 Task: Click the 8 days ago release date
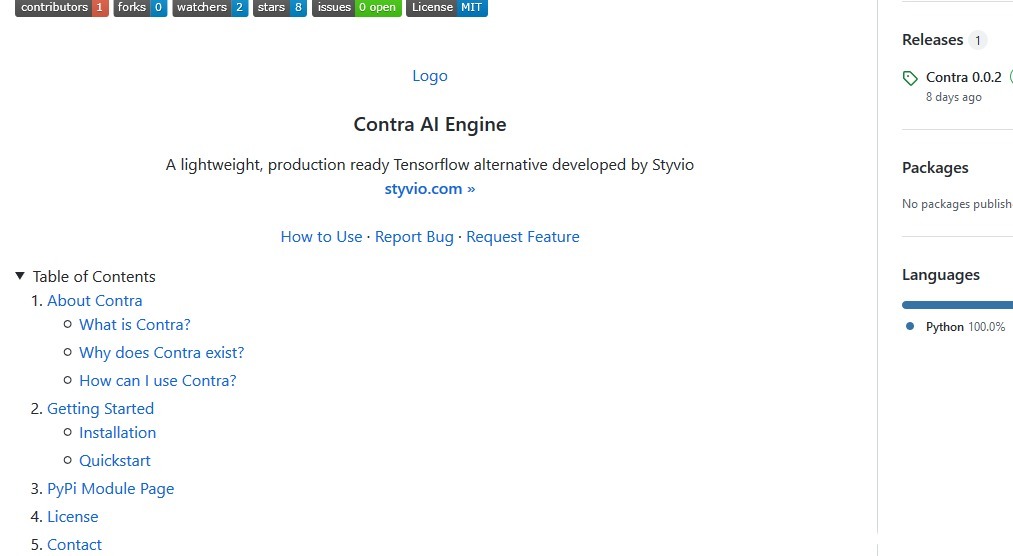tap(954, 97)
